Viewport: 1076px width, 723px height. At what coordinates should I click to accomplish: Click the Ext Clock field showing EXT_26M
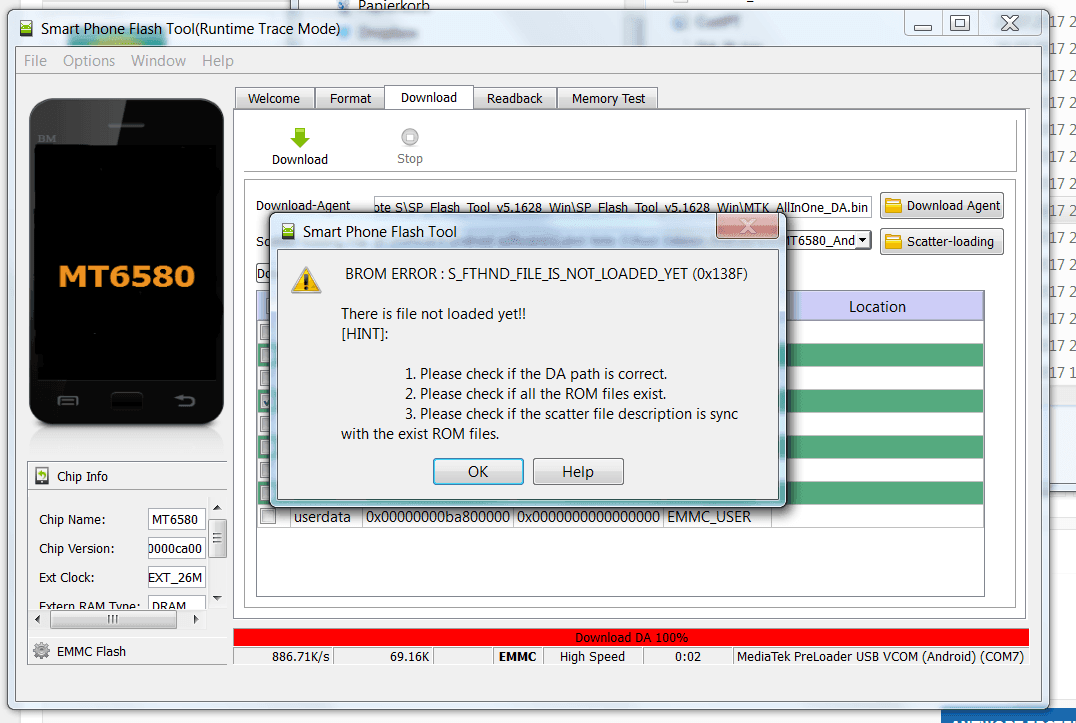176,577
